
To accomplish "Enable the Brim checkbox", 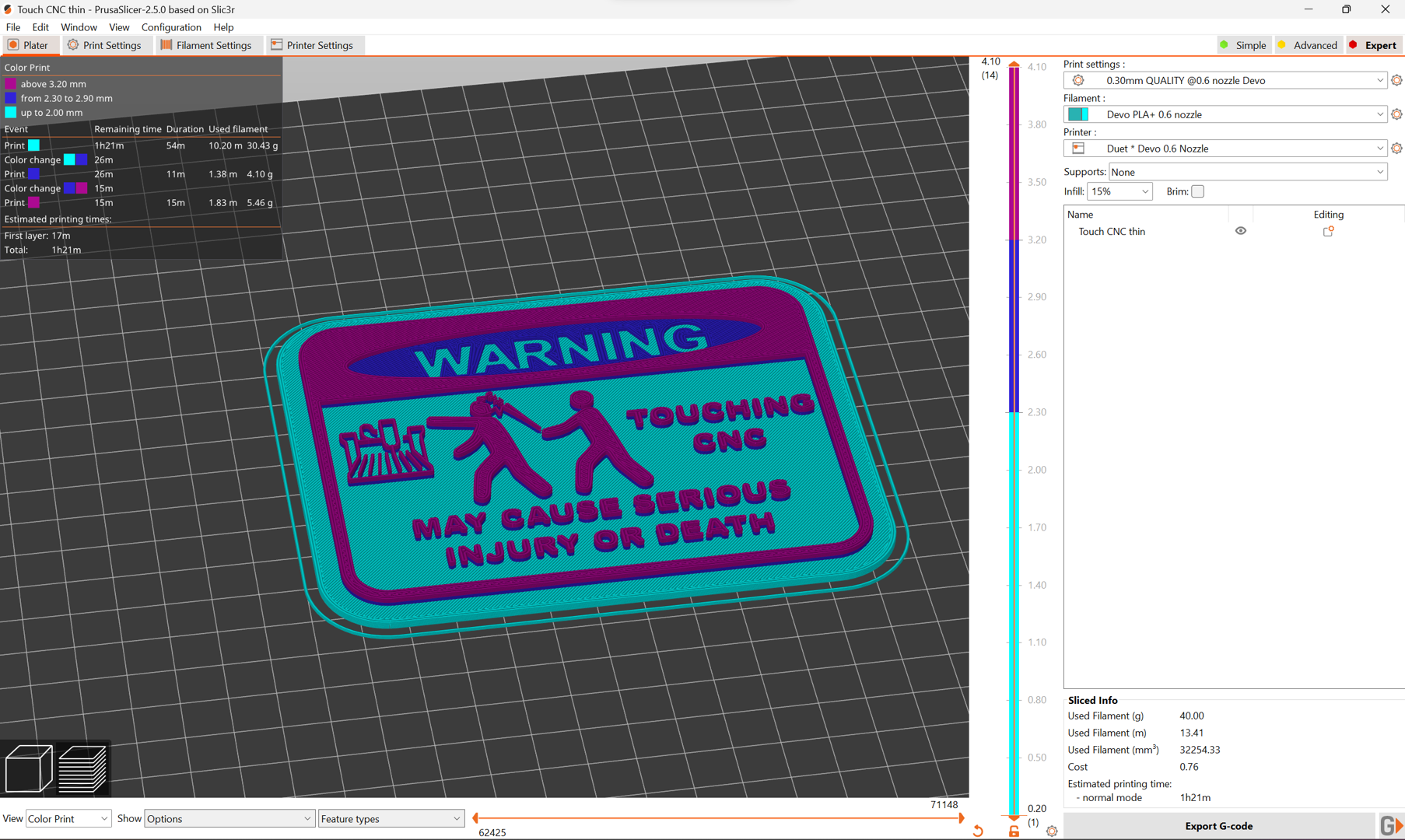I will tap(1197, 191).
